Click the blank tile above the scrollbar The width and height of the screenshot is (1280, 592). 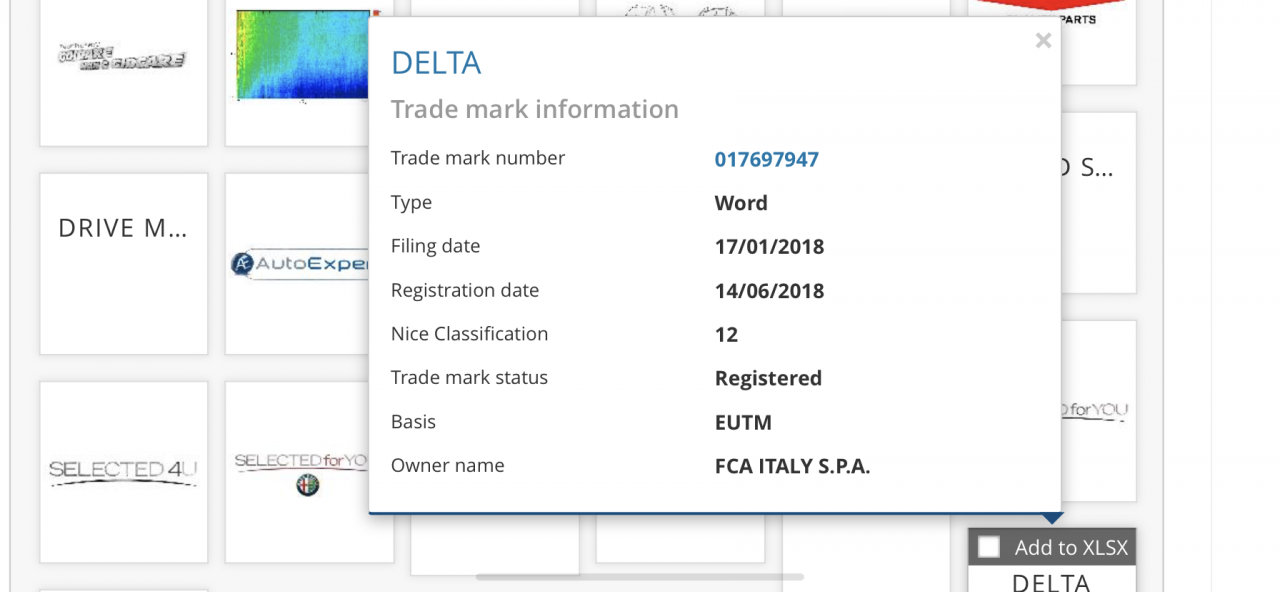(x=495, y=545)
